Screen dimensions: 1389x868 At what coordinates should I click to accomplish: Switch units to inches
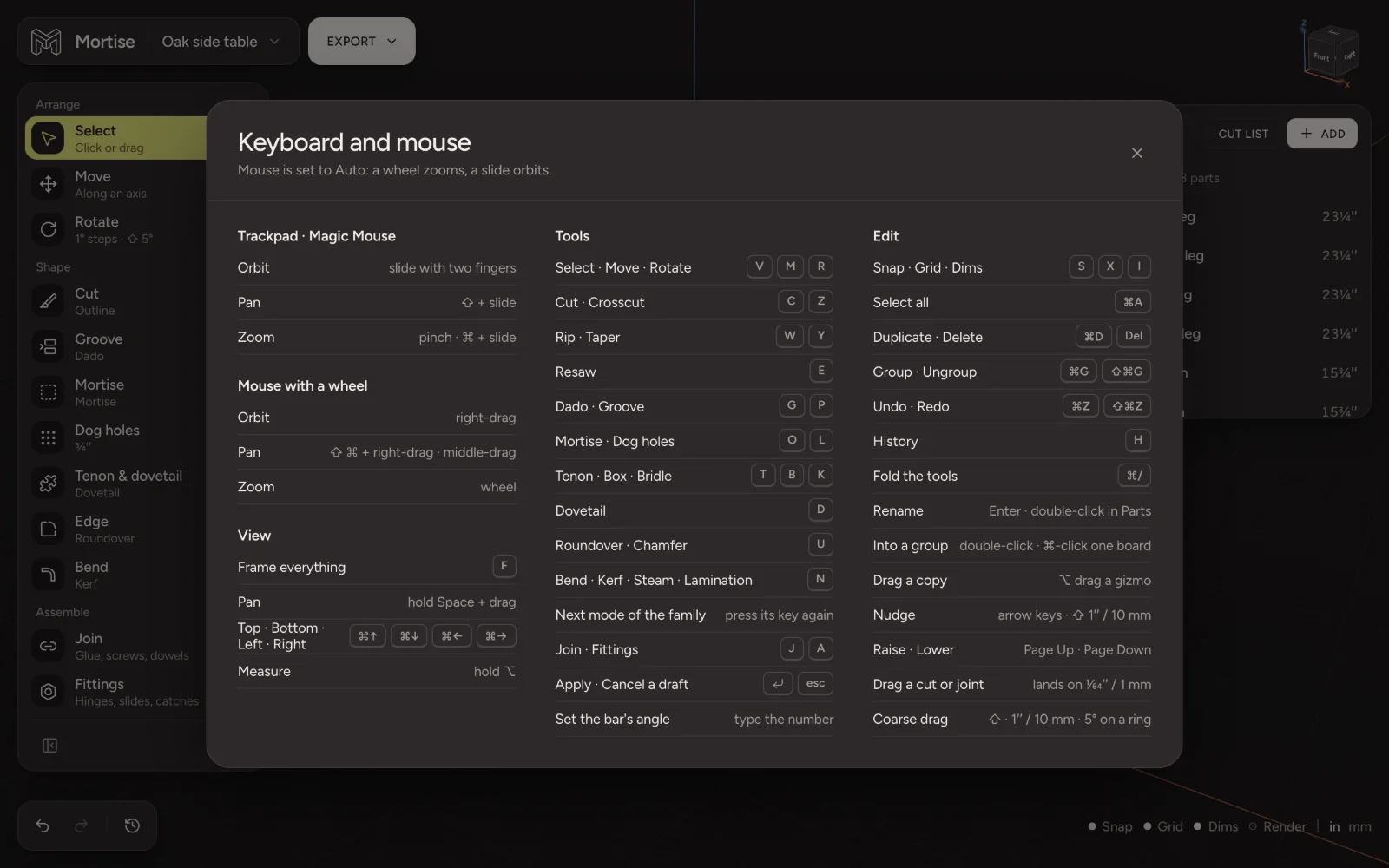click(1334, 826)
